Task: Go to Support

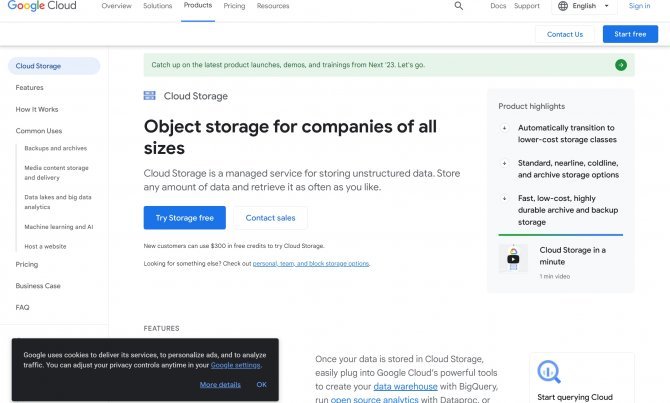Action: 527,6
